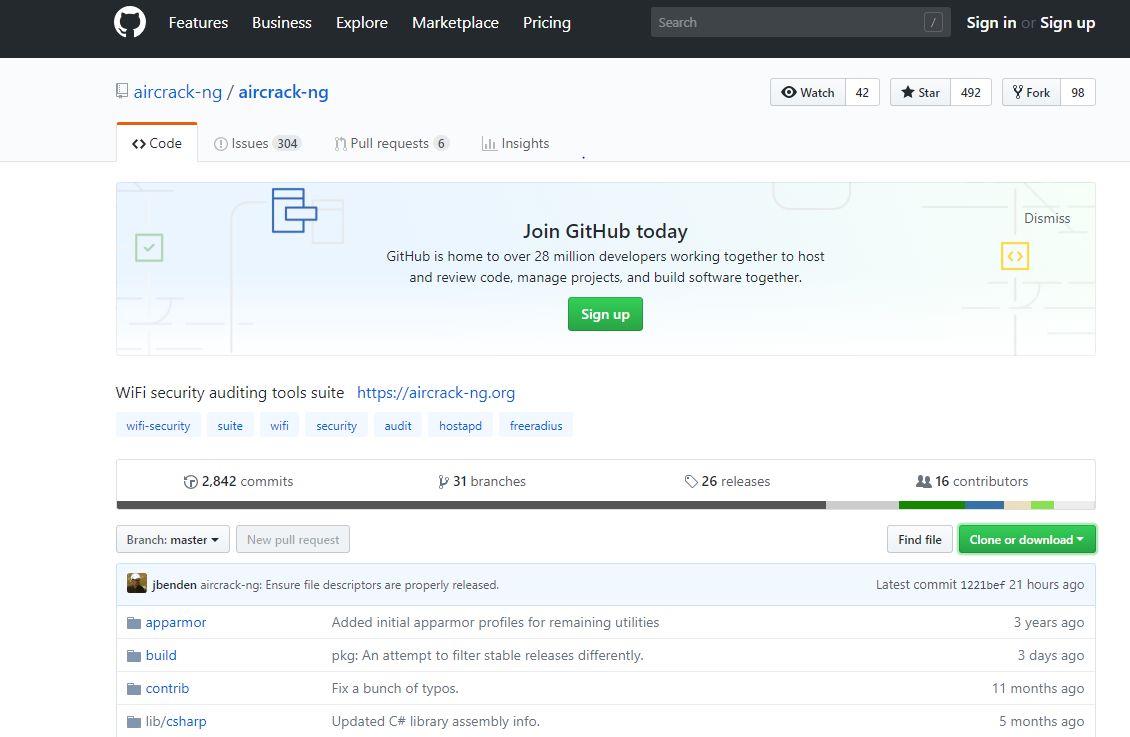Click the wifi topic tag
This screenshot has width=1130, height=737.
pos(280,426)
